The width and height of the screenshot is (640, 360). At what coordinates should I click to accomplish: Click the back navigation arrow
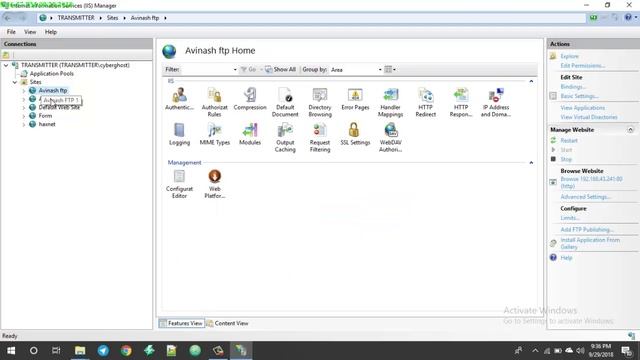[8, 18]
